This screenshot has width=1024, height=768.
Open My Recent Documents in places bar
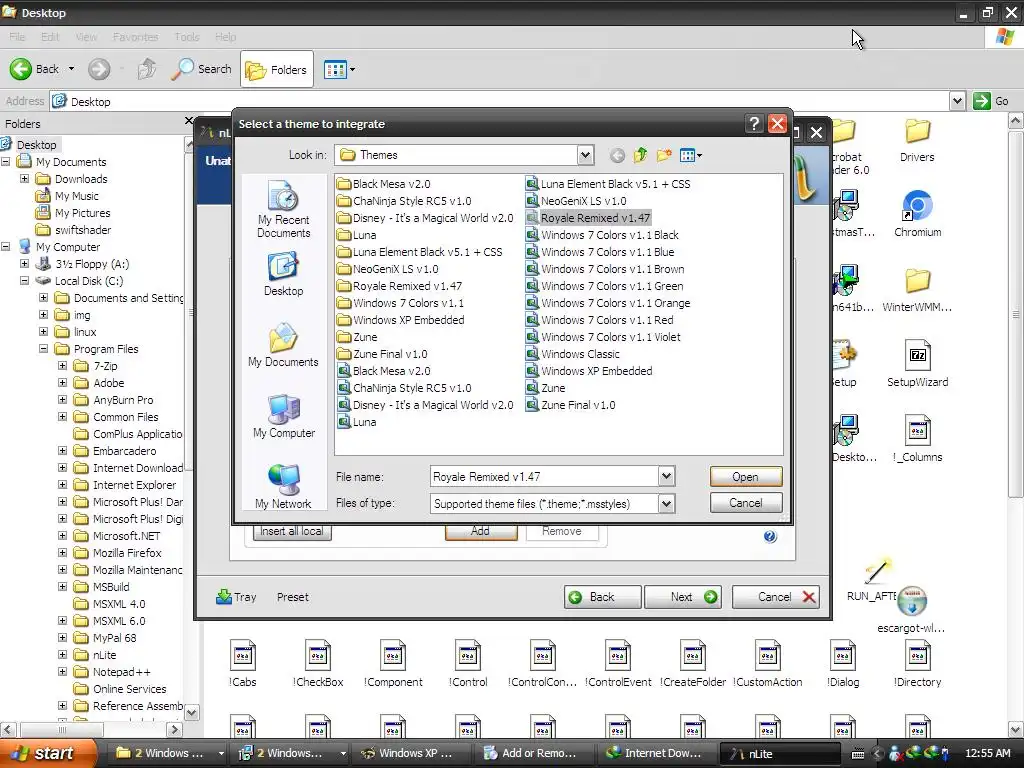(x=283, y=209)
